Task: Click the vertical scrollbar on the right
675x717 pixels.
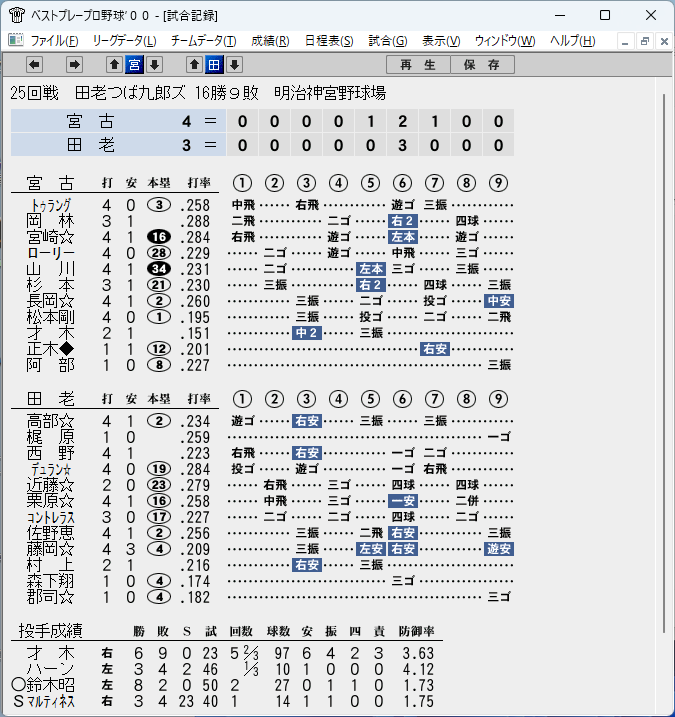Action: click(x=664, y=364)
